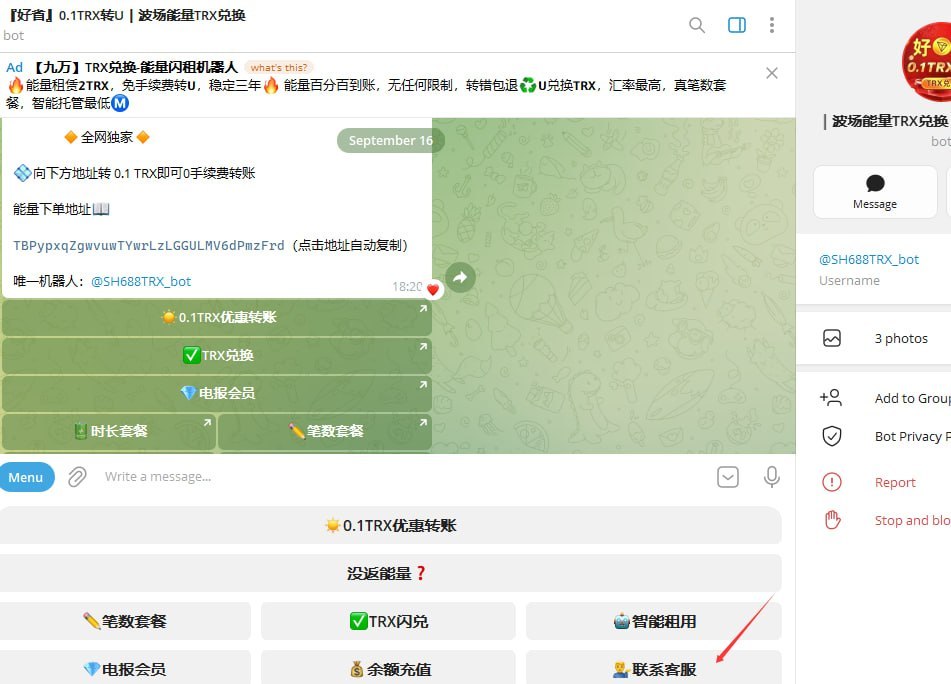Click the red hand stop icon
This screenshot has height=684, width=951.
pos(832,520)
